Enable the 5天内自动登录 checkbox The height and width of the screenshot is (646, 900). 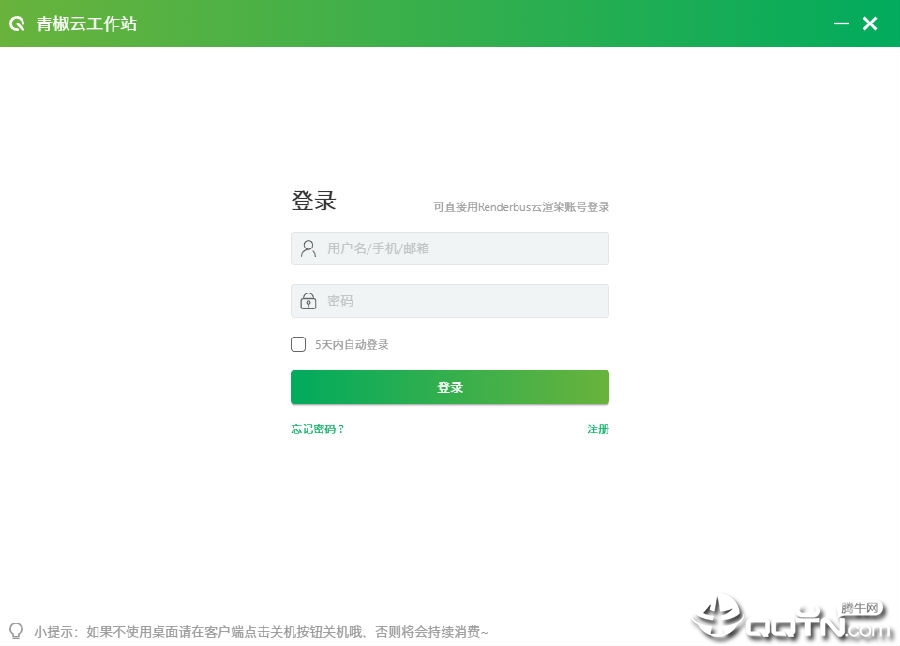click(x=298, y=345)
